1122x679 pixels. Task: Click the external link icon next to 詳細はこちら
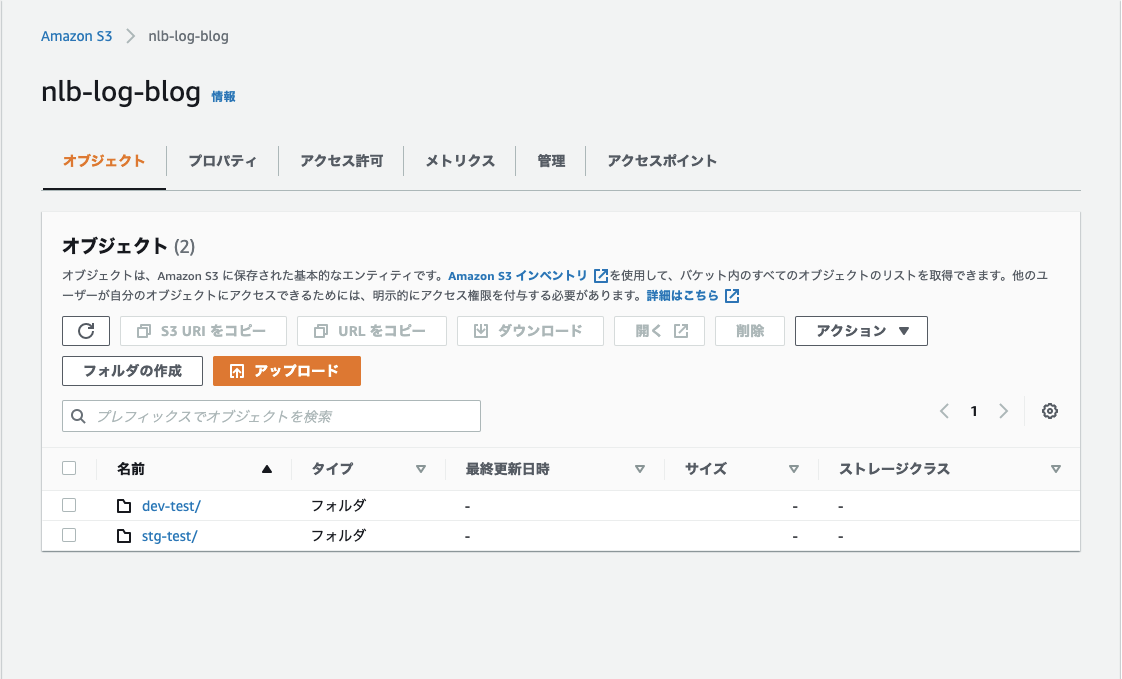(x=731, y=294)
